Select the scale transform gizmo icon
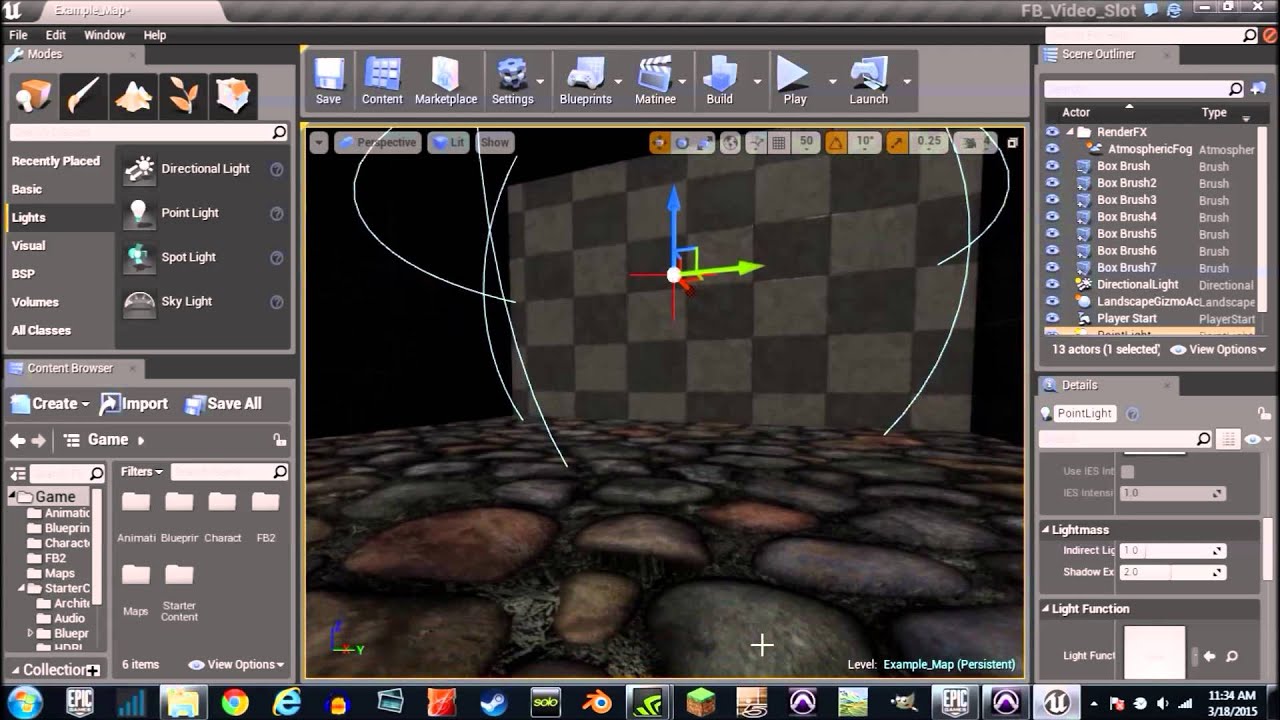Image resolution: width=1280 pixels, height=720 pixels. click(705, 142)
